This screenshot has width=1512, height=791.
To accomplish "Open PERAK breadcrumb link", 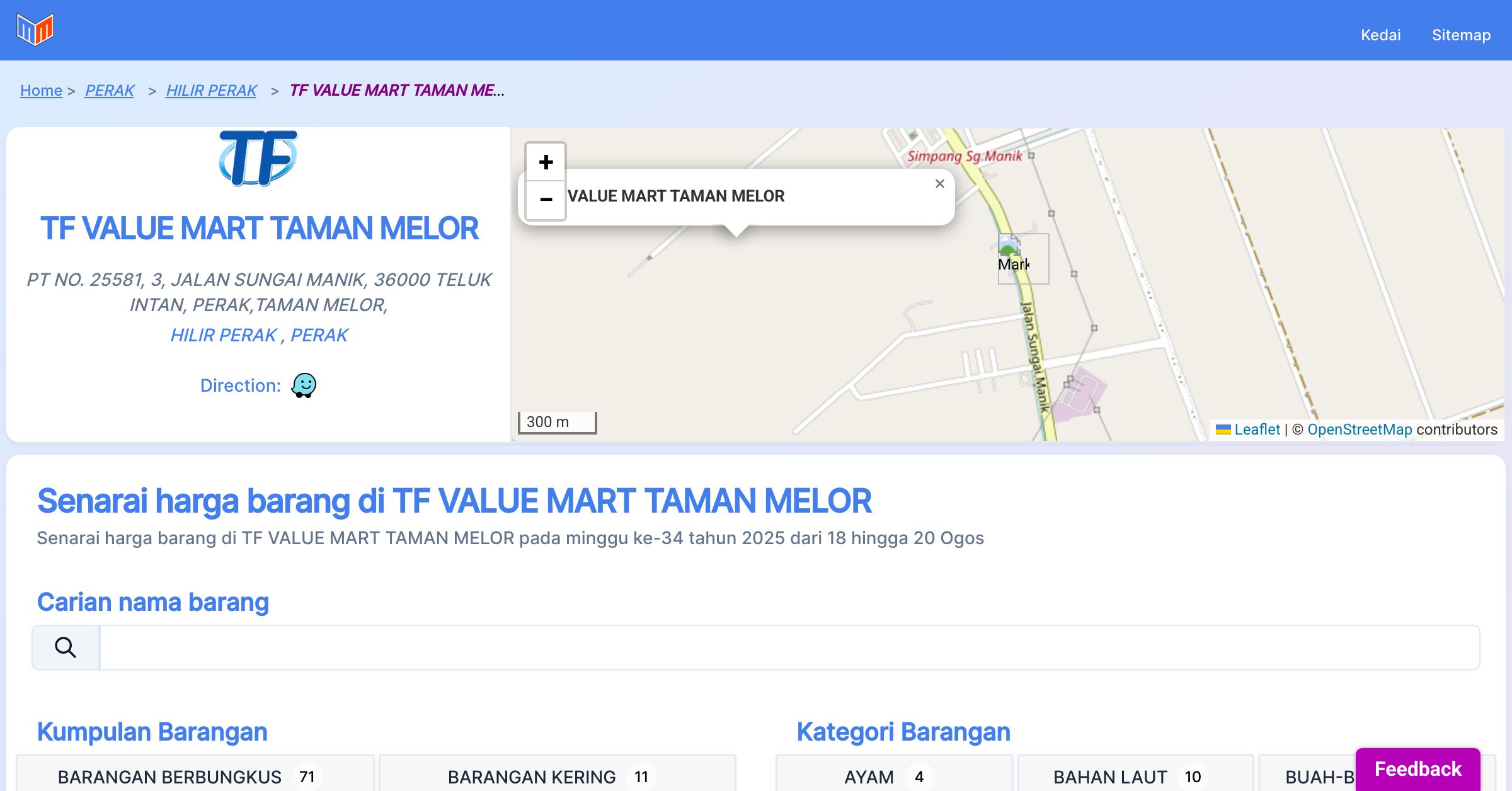I will pyautogui.click(x=110, y=90).
